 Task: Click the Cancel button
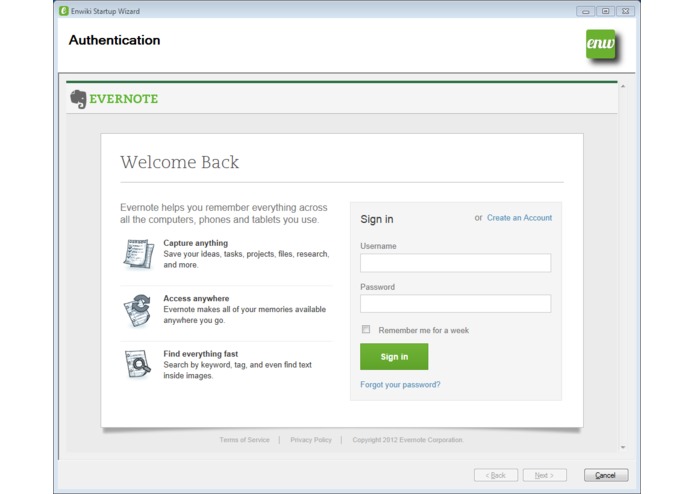coord(606,475)
